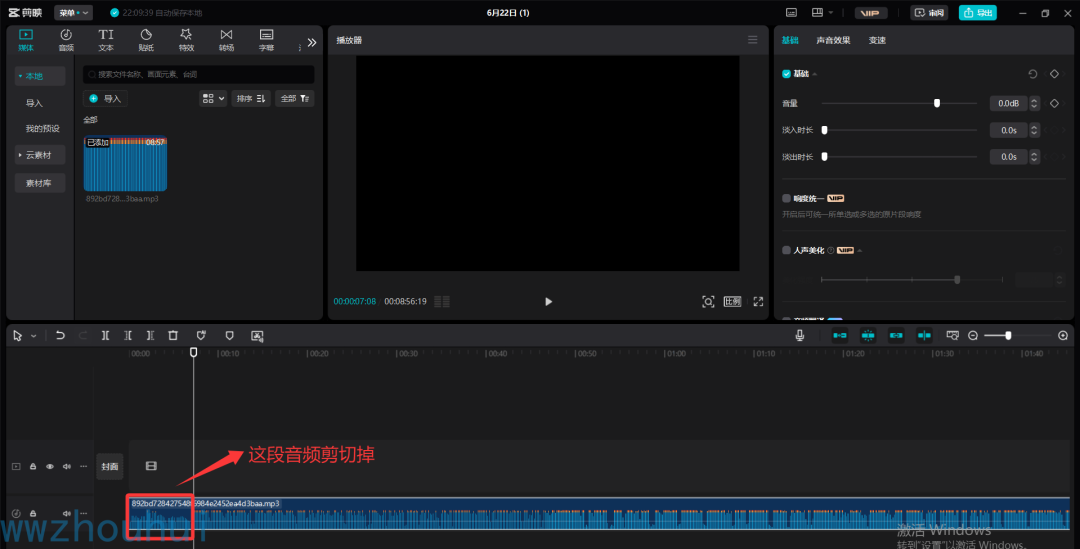Expand the 云素材 cloud materials tree item
Image resolution: width=1080 pixels, height=549 pixels.
[40, 155]
